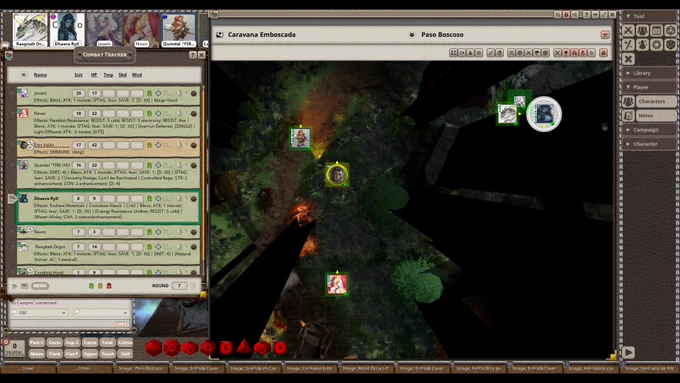Open the Calendar tool icon
The width and height of the screenshot is (680, 383).
click(x=657, y=30)
